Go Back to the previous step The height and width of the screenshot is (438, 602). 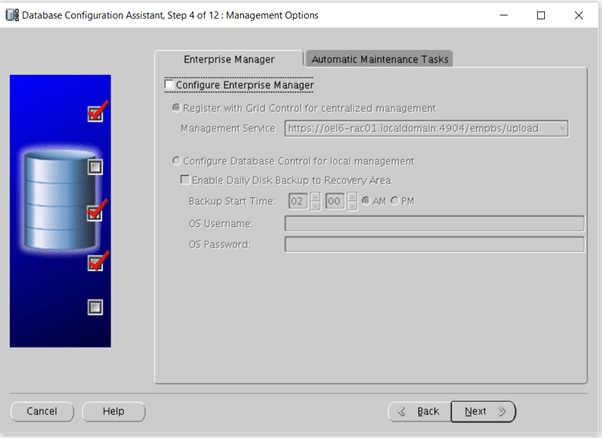tap(418, 411)
